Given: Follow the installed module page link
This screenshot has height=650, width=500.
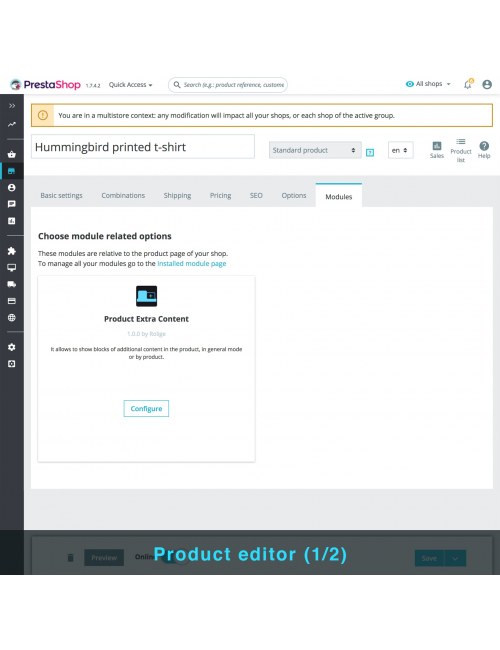Looking at the screenshot, I should (192, 263).
